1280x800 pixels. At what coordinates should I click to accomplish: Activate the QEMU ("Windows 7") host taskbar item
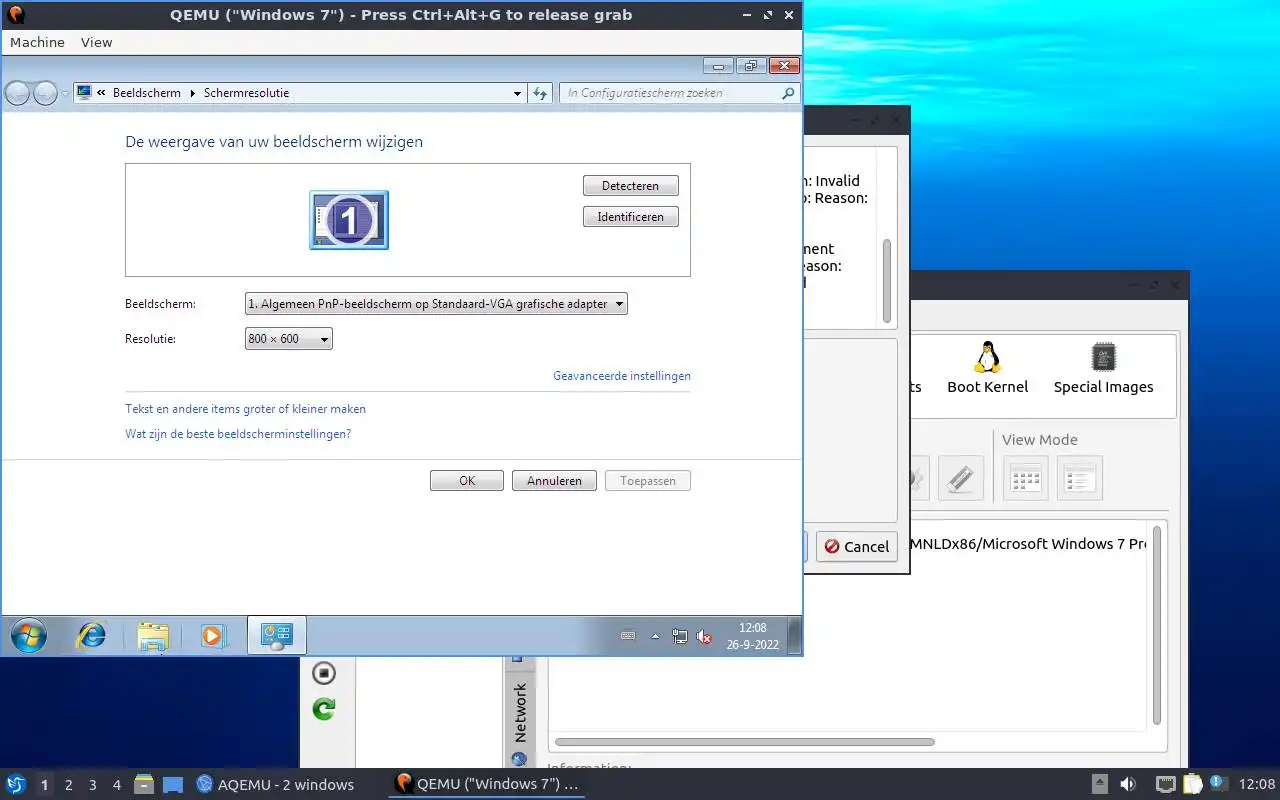tap(487, 784)
